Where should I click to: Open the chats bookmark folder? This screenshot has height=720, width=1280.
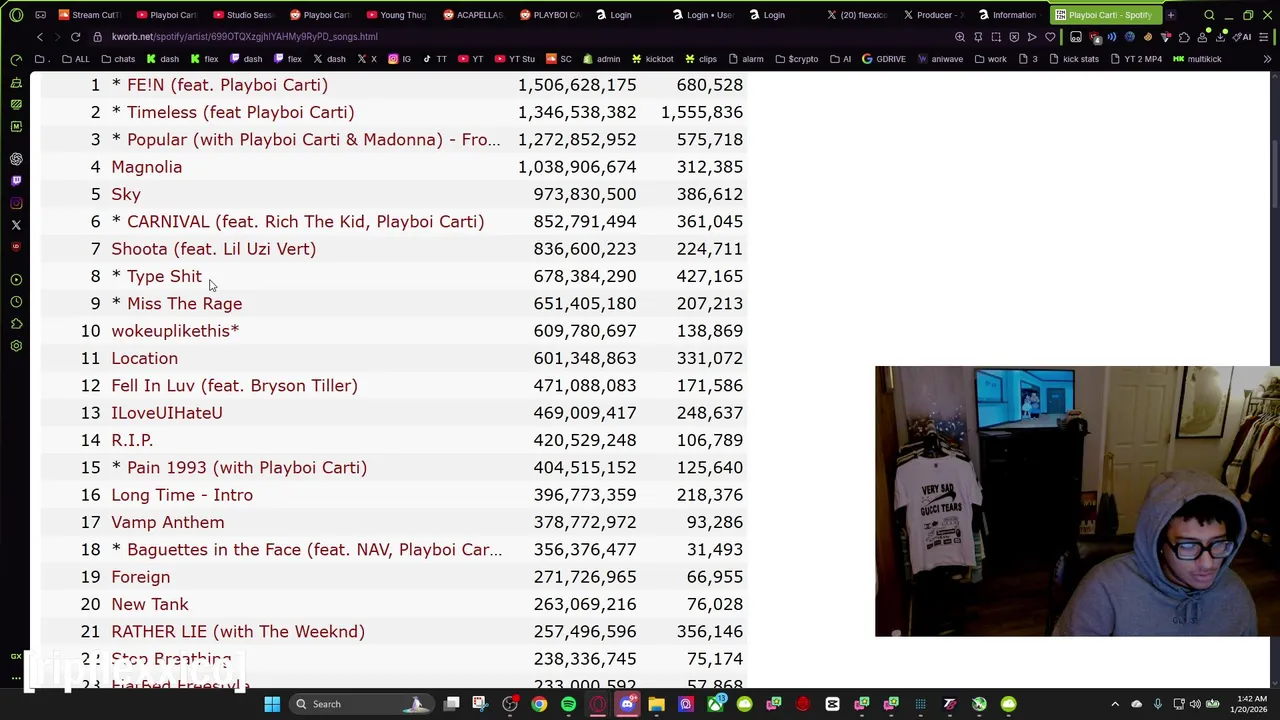click(118, 59)
